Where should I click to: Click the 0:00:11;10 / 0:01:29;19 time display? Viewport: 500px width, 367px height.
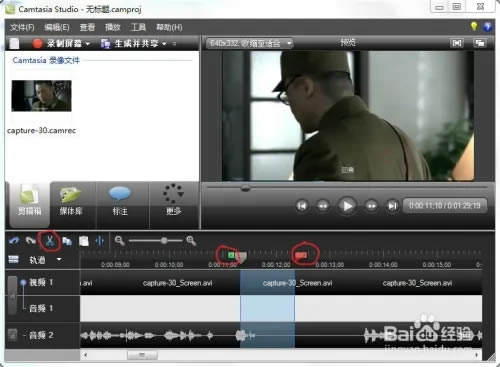pyautogui.click(x=445, y=205)
